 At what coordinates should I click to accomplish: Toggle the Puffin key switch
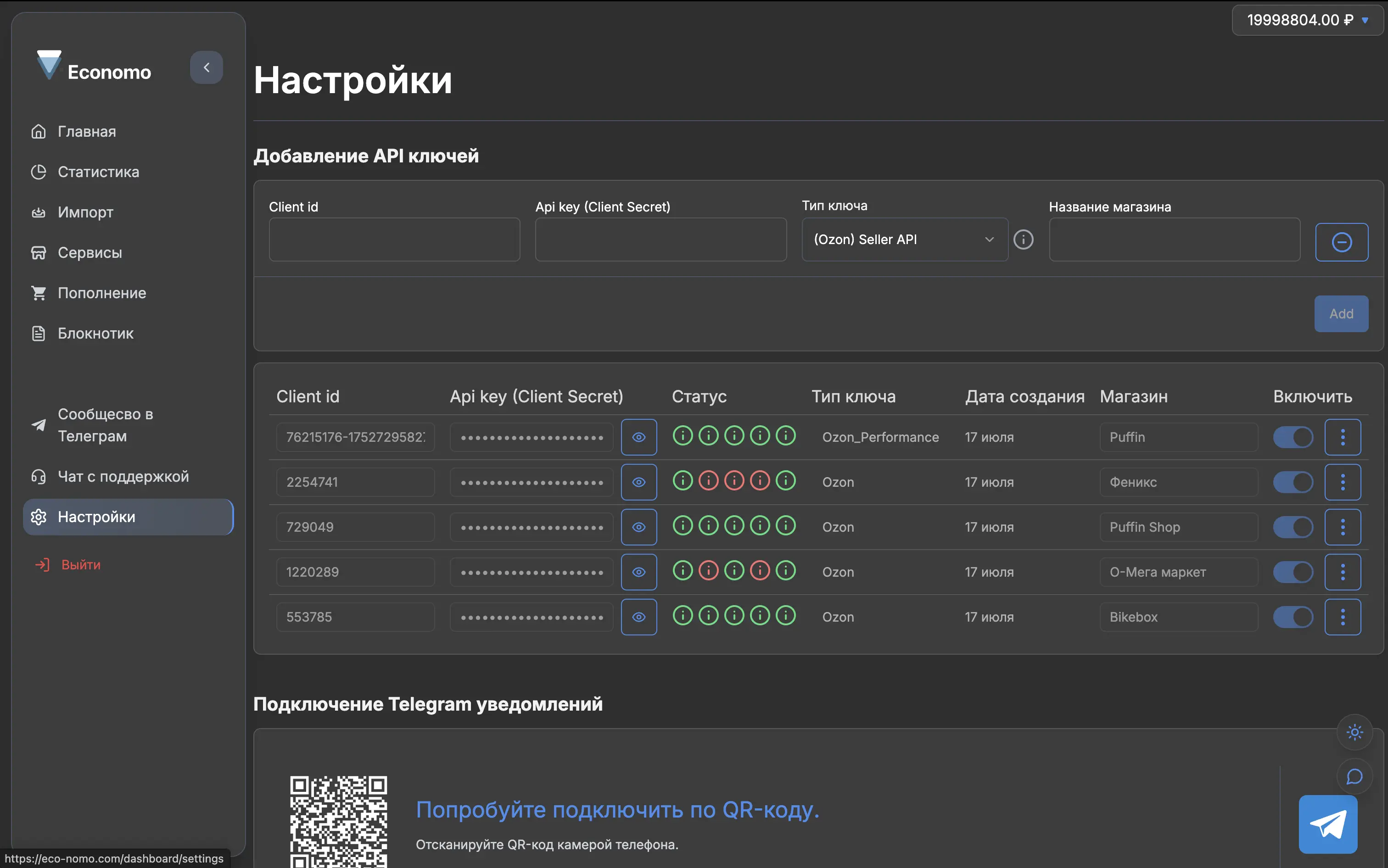[1293, 438]
